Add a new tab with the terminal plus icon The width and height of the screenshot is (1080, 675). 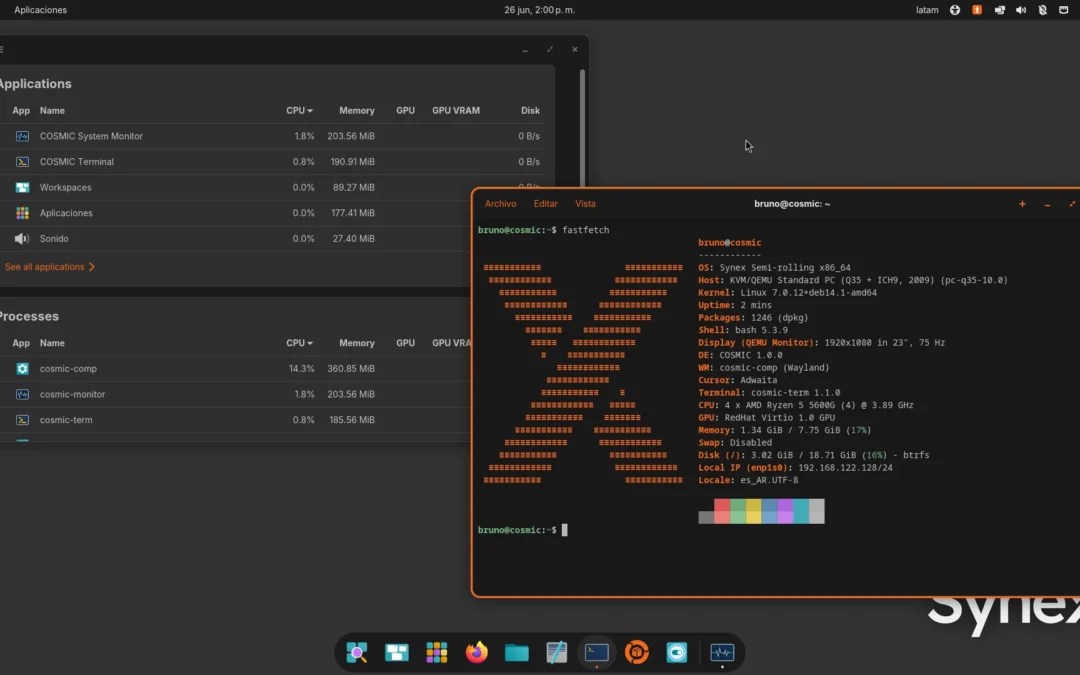pos(1022,204)
